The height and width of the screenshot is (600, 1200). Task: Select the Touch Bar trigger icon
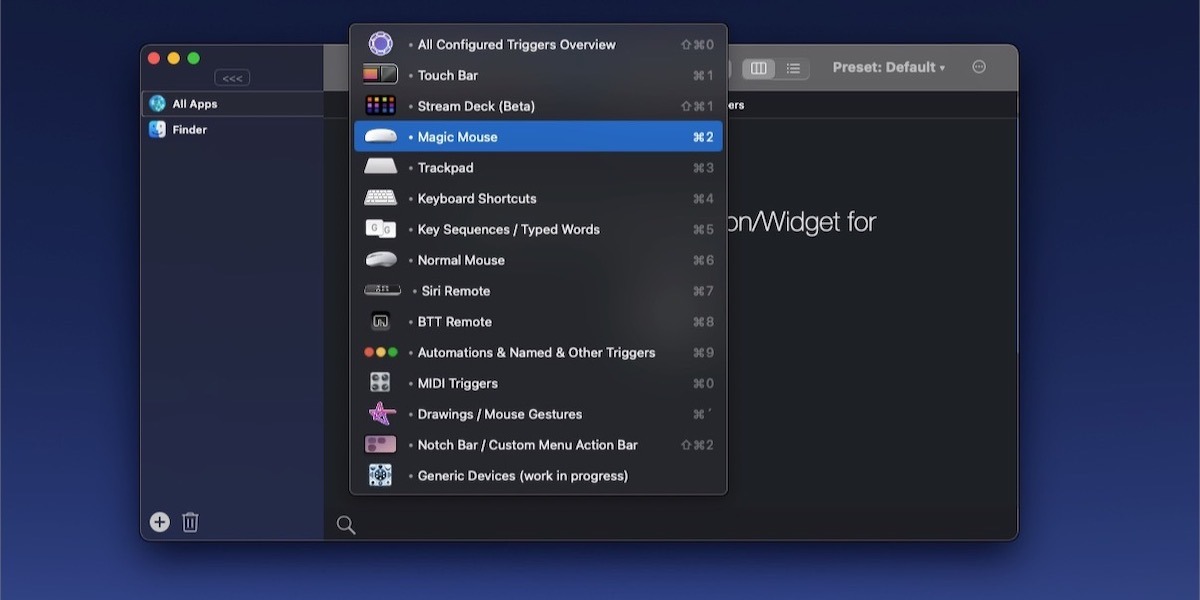[x=380, y=74]
